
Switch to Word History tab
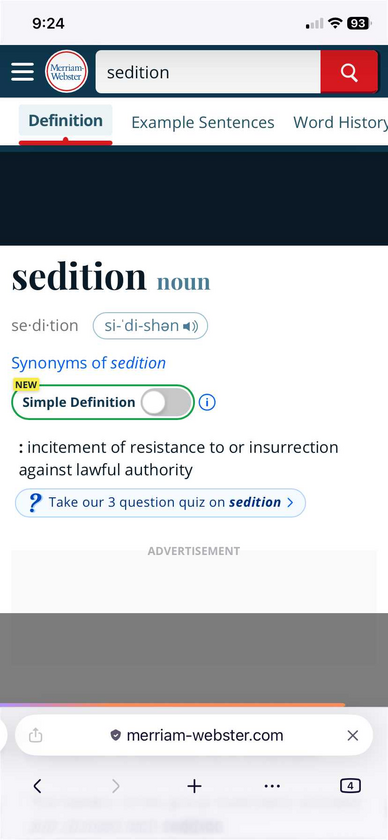pos(340,123)
